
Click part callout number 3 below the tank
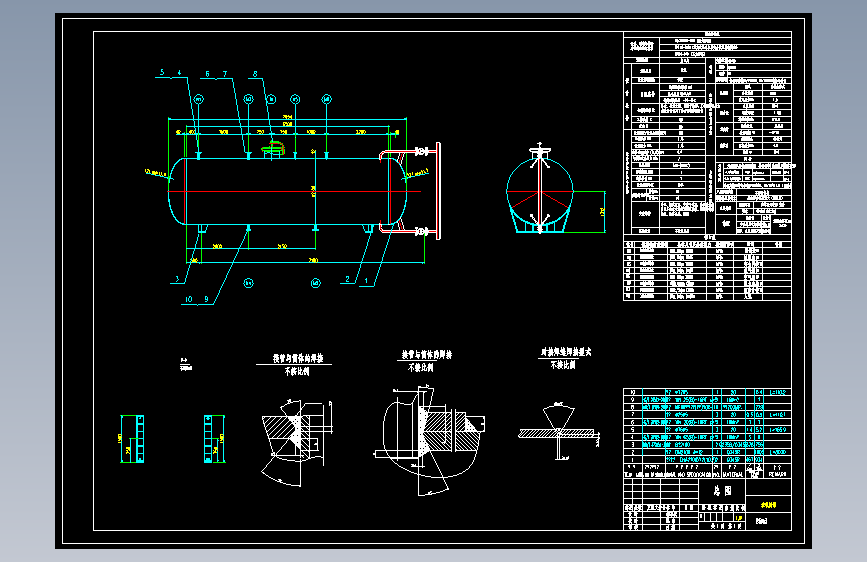(177, 279)
